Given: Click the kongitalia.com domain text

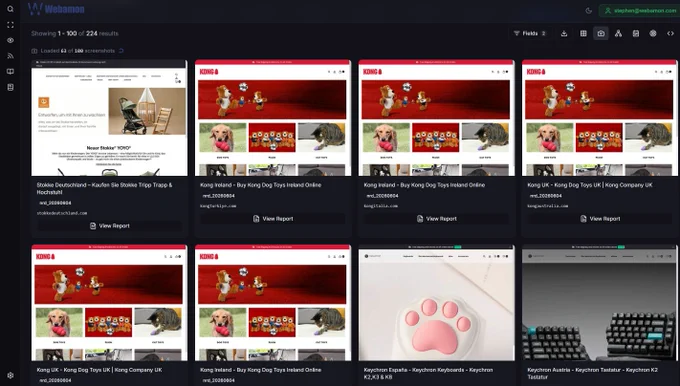Looking at the screenshot, I should 381,206.
